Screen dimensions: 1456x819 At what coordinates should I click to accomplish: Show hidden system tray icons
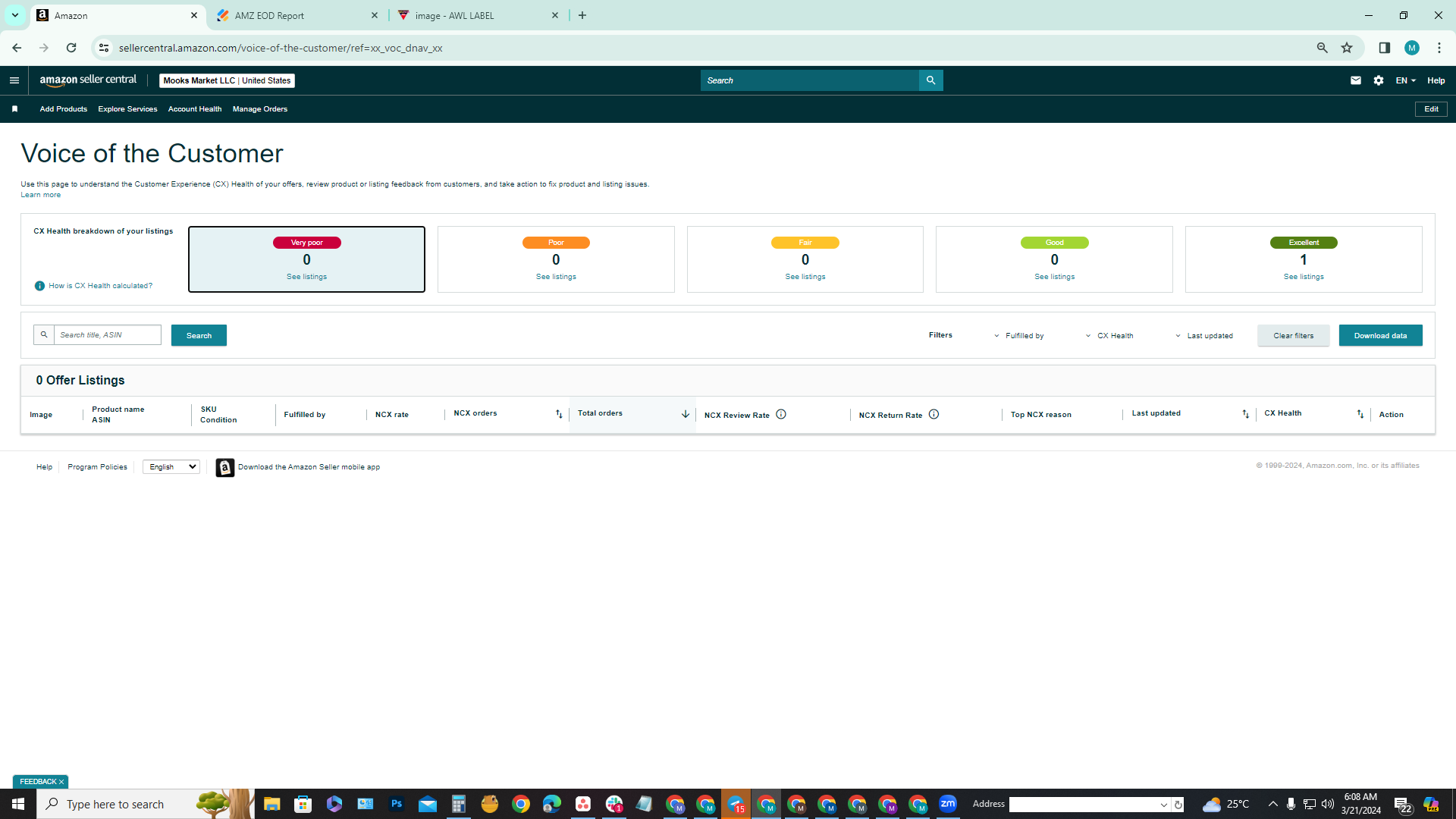1272,804
